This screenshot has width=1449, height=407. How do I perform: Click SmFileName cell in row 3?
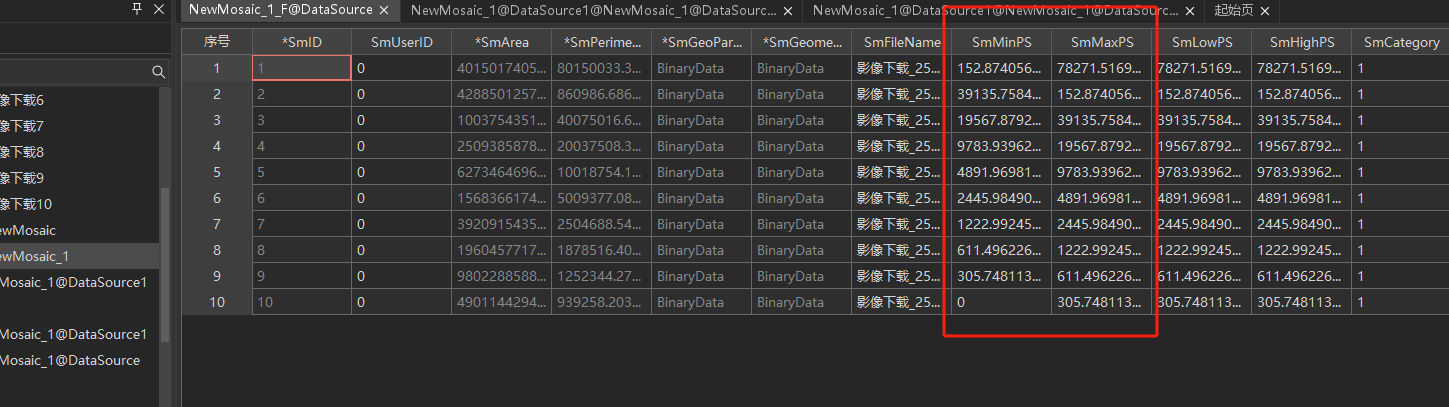click(902, 120)
